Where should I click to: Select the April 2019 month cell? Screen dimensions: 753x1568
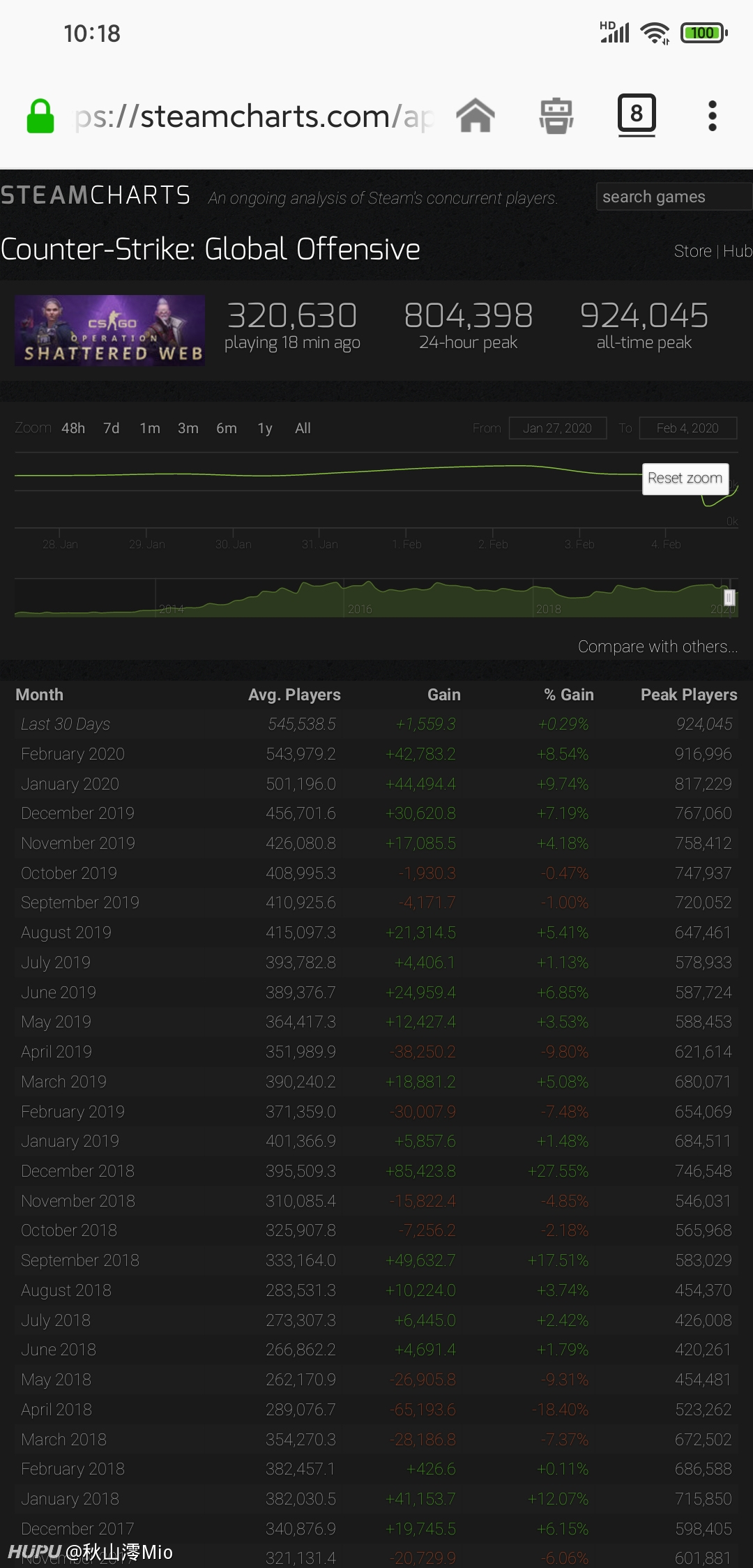pyautogui.click(x=56, y=1052)
